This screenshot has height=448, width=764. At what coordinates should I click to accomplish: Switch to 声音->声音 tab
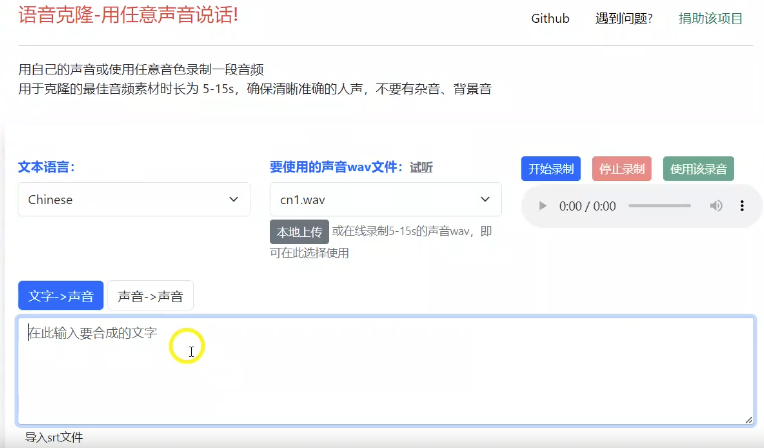[x=150, y=295]
